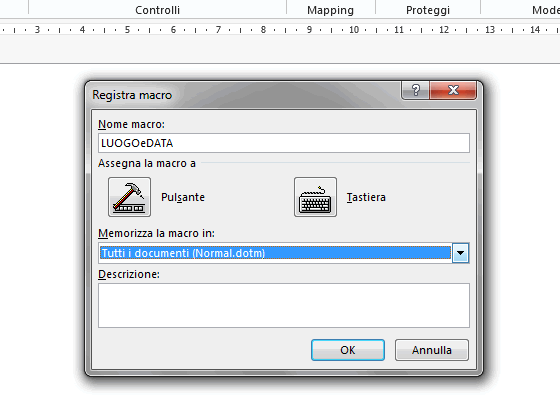Click the Tastiera label text

(366, 197)
